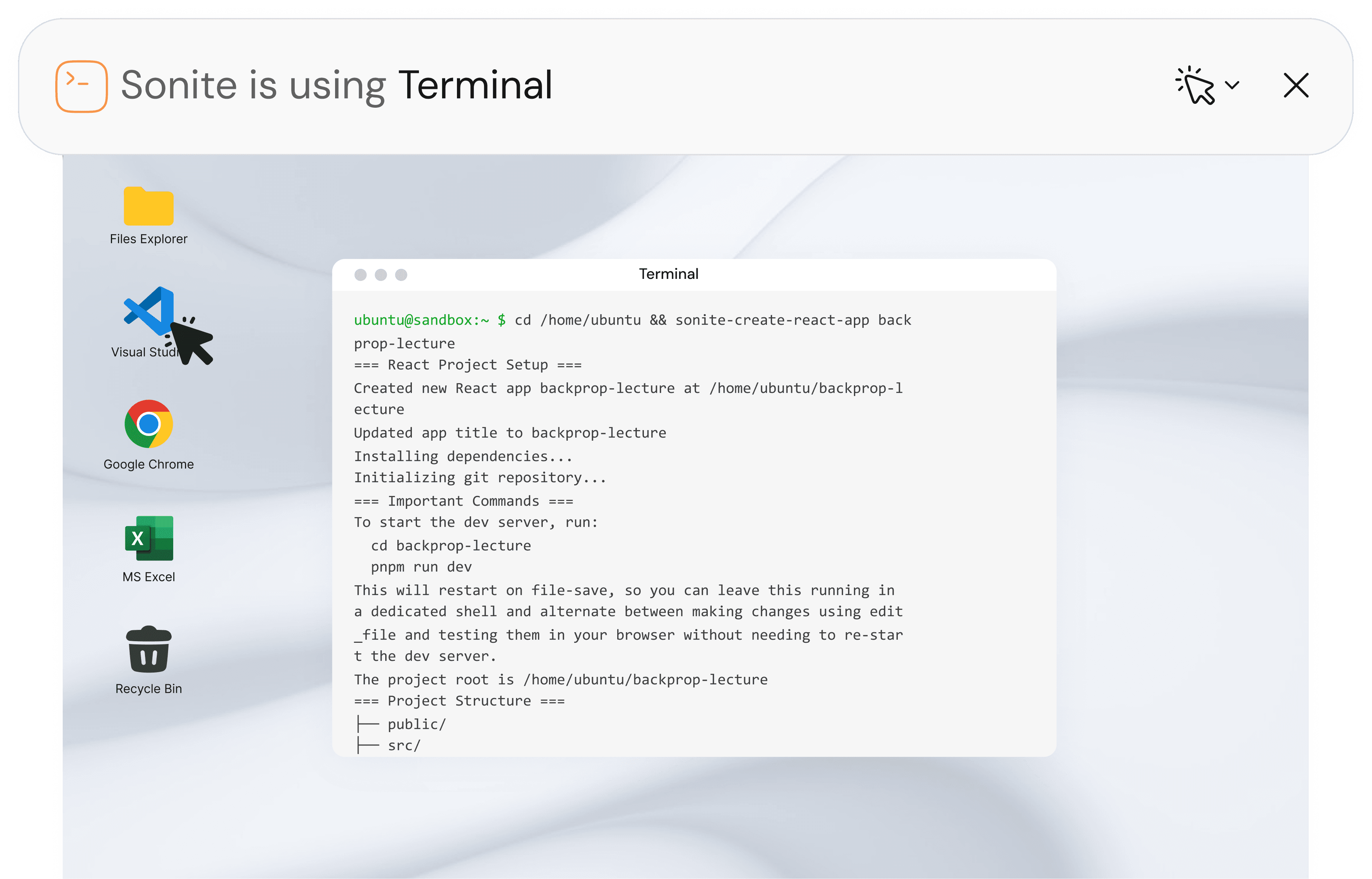Click the green dot on the Terminal window

pos(402,275)
